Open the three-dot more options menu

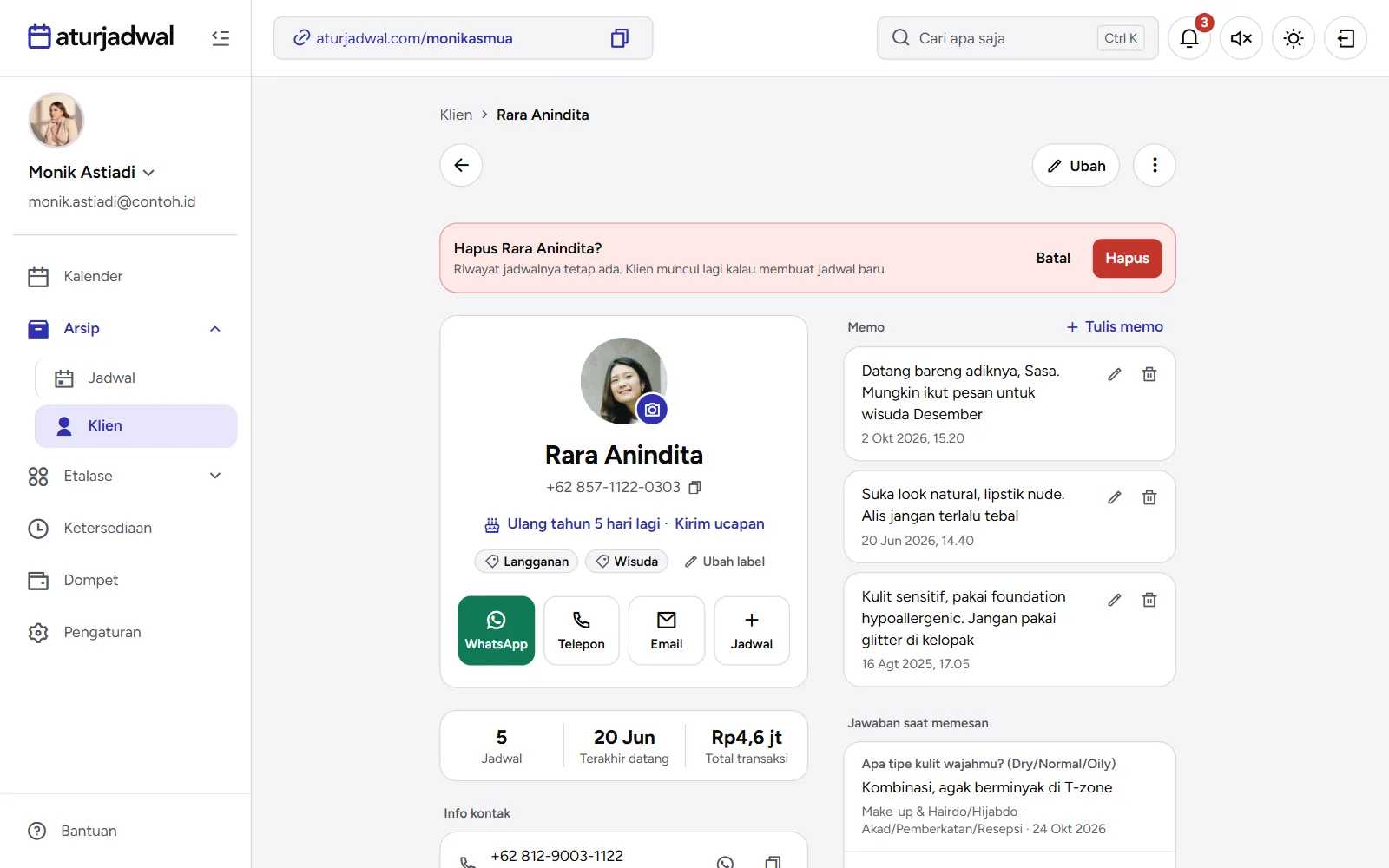(1155, 165)
